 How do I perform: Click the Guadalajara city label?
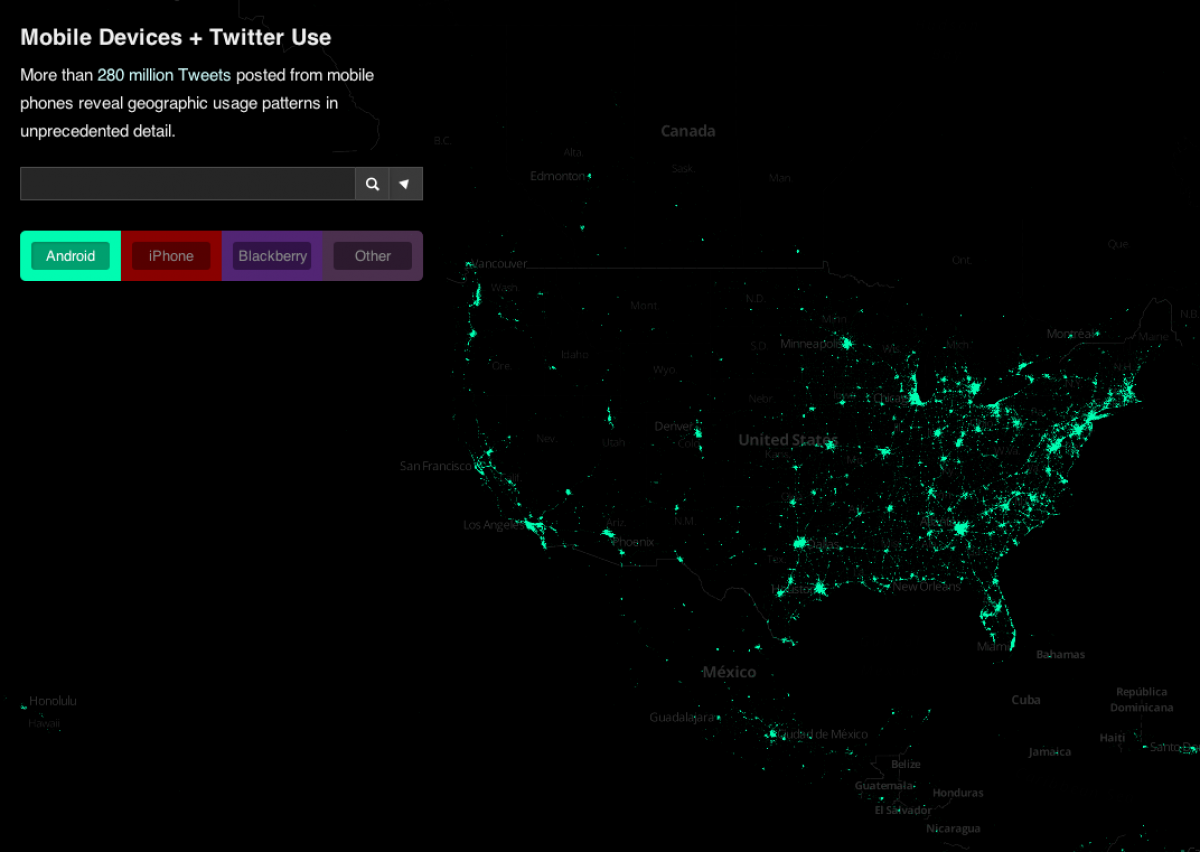pos(682,717)
